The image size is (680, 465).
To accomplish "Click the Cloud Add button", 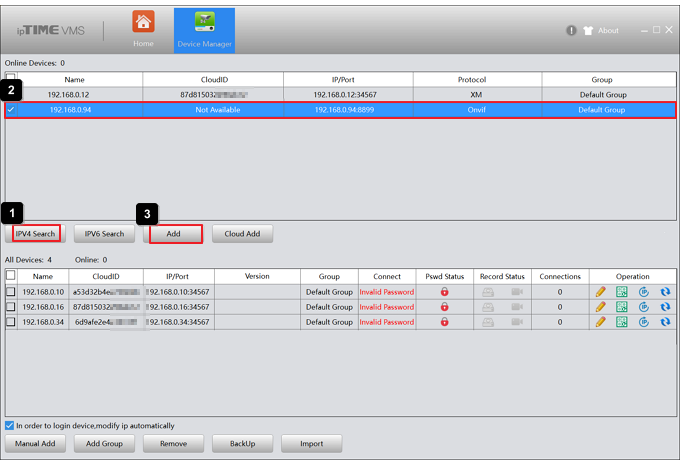I will pyautogui.click(x=242, y=234).
